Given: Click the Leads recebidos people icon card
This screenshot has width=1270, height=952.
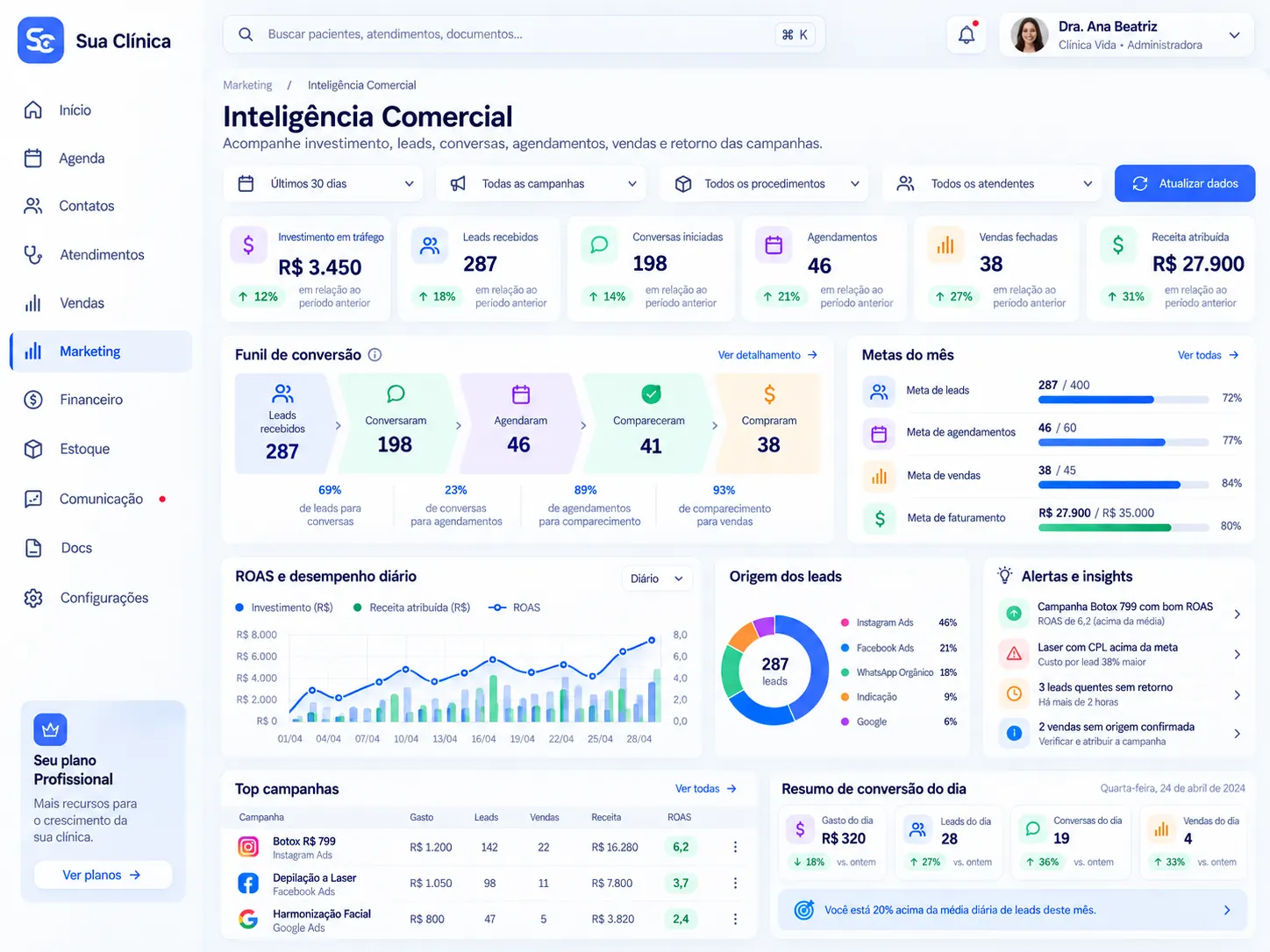Looking at the screenshot, I should click(x=430, y=245).
